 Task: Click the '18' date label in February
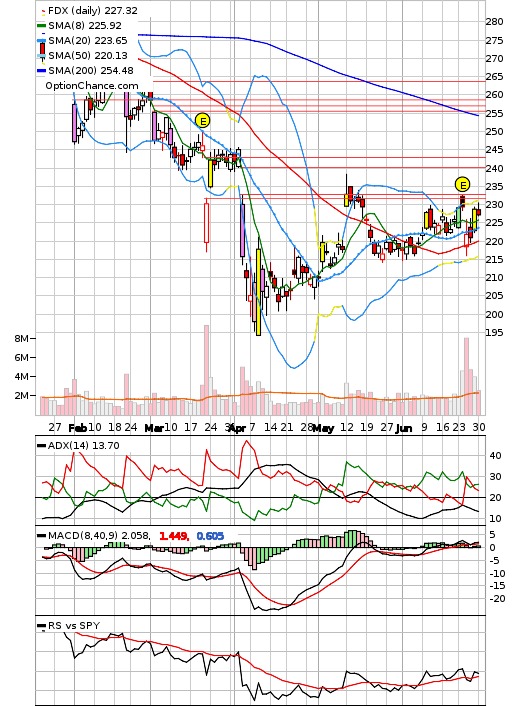point(115,427)
